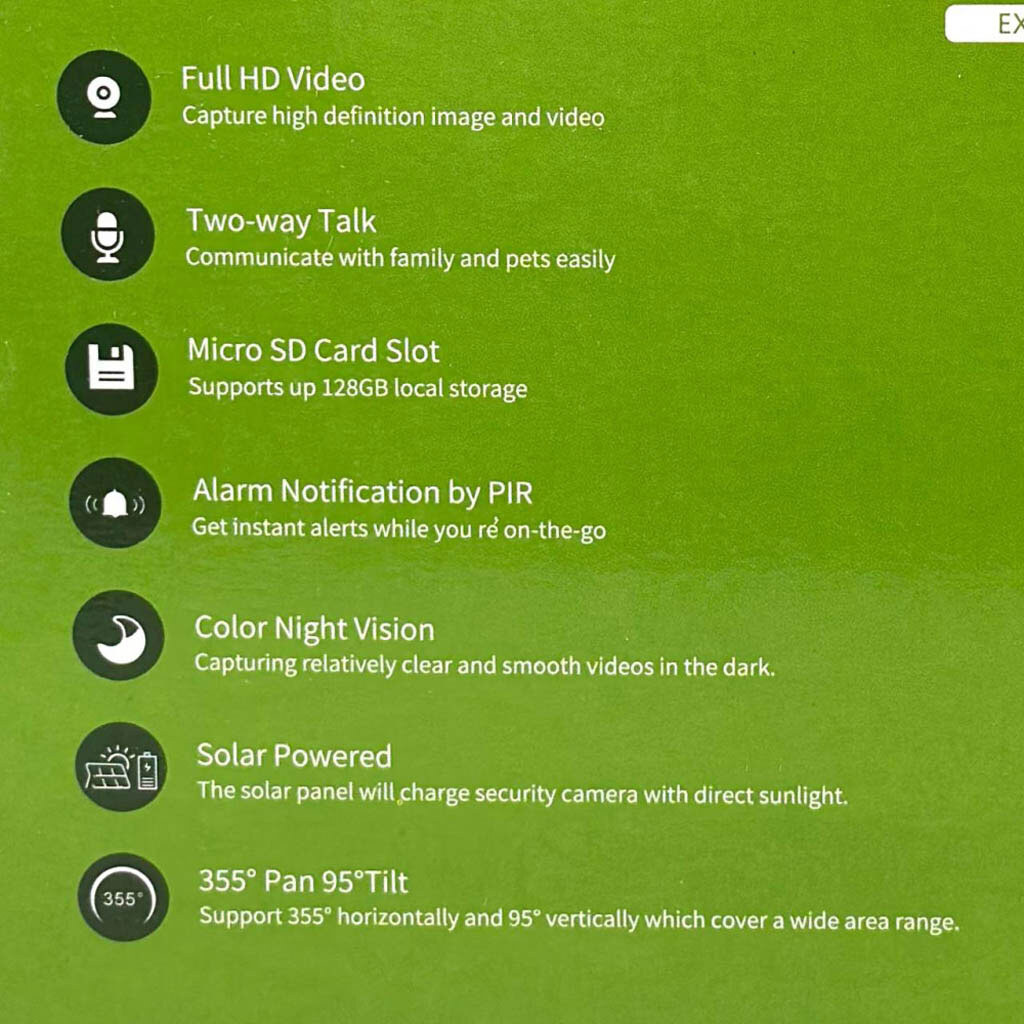
Task: Click 'Communicate with family and pets easily' text
Action: (x=400, y=259)
